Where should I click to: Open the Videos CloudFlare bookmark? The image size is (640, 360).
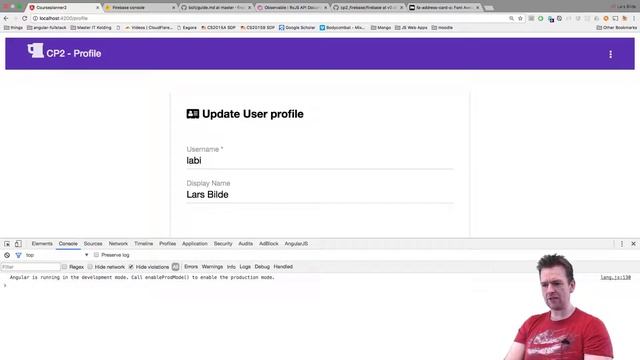click(x=149, y=28)
